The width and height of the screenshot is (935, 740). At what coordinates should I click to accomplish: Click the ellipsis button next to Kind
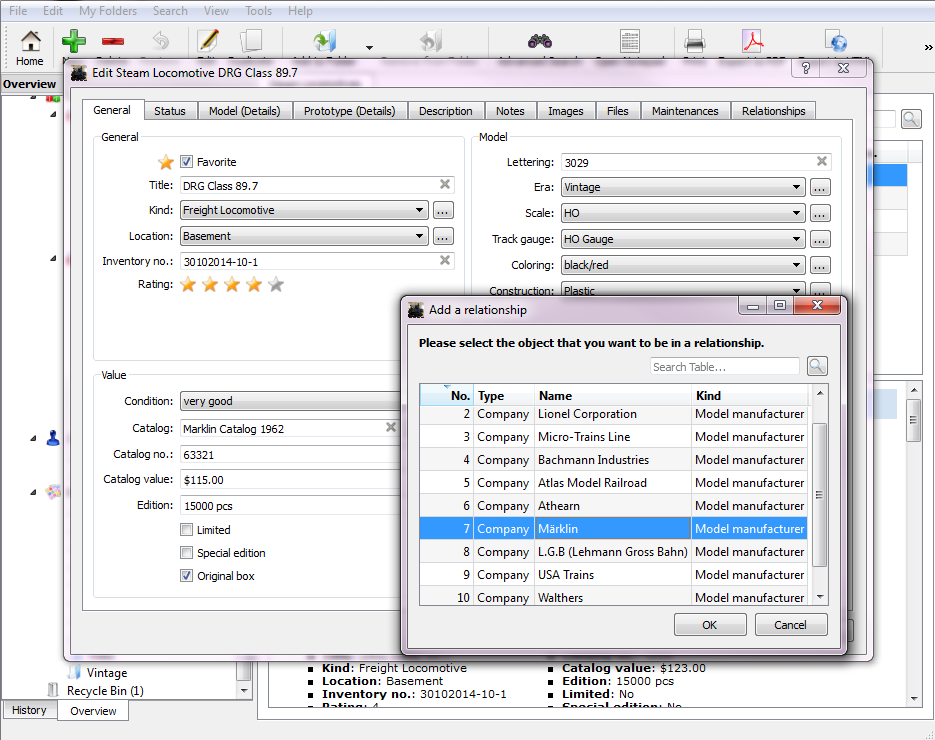click(442, 210)
